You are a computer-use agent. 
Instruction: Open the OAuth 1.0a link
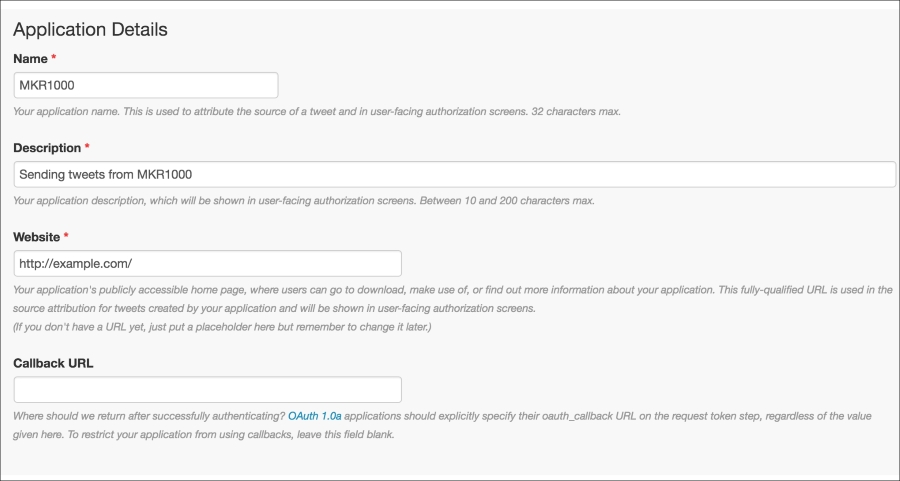pos(315,416)
